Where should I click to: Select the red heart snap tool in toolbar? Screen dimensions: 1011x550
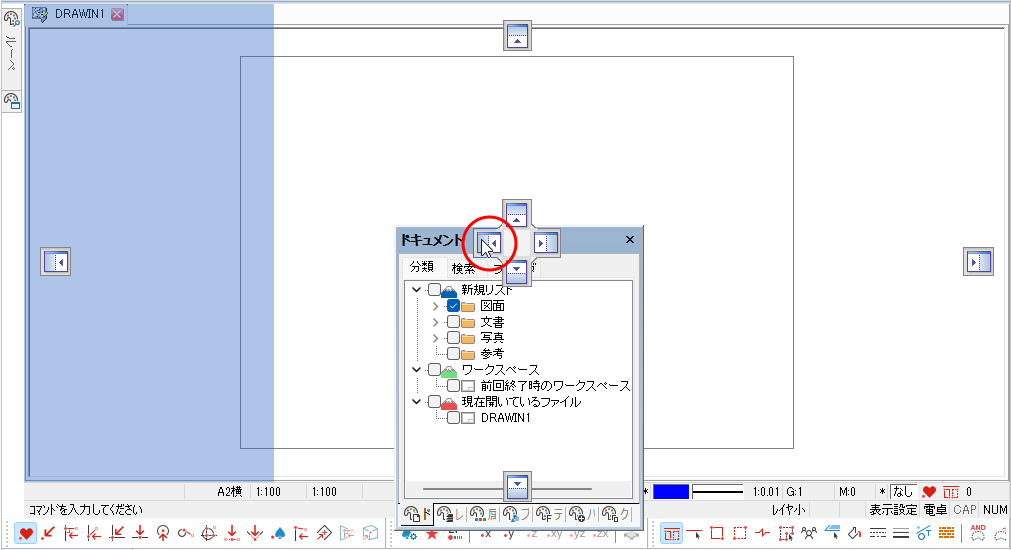[26, 534]
